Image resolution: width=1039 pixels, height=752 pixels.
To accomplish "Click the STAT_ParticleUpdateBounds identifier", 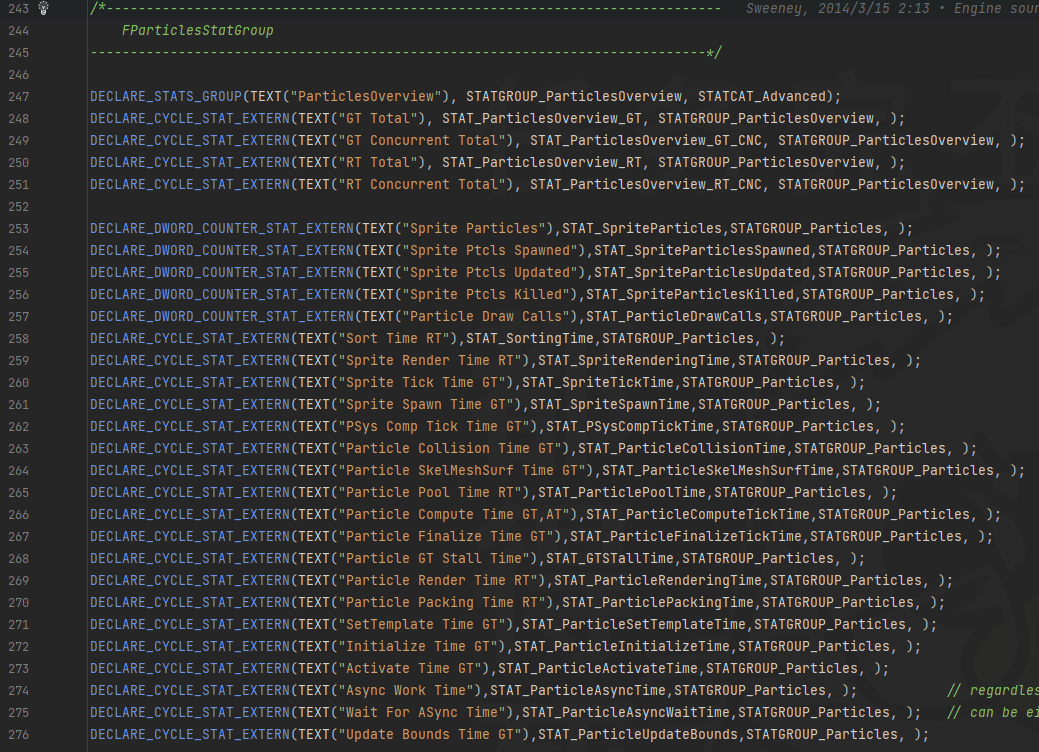I will pos(637,734).
